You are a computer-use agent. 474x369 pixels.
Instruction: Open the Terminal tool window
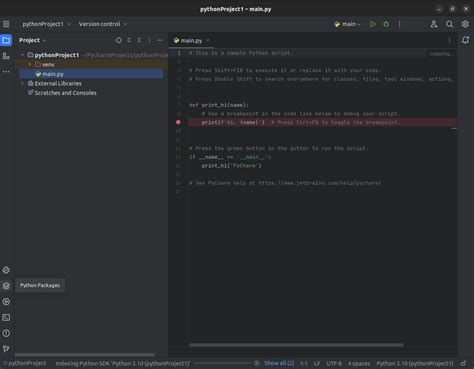pyautogui.click(x=6, y=317)
